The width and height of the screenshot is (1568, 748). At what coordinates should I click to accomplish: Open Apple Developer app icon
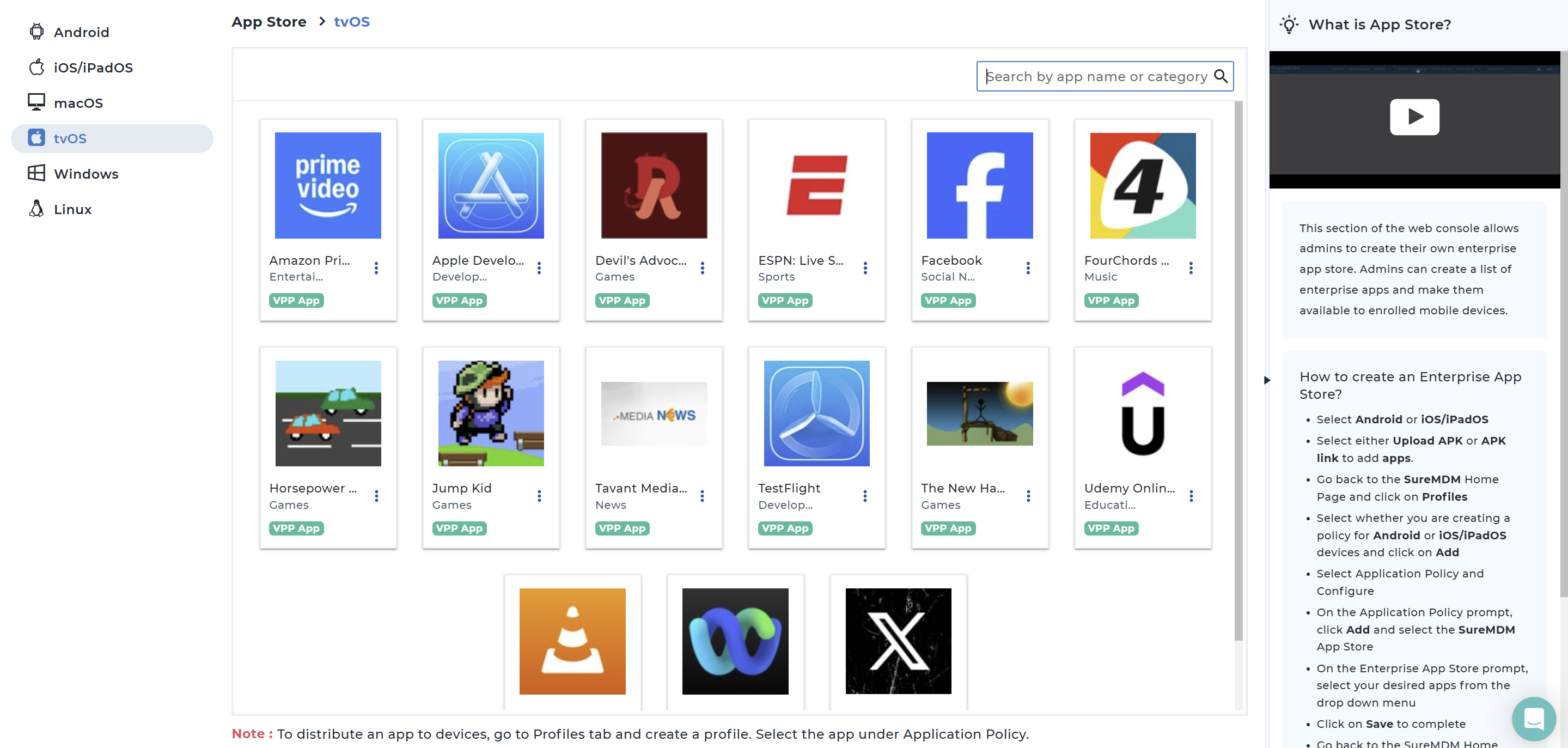(x=491, y=185)
